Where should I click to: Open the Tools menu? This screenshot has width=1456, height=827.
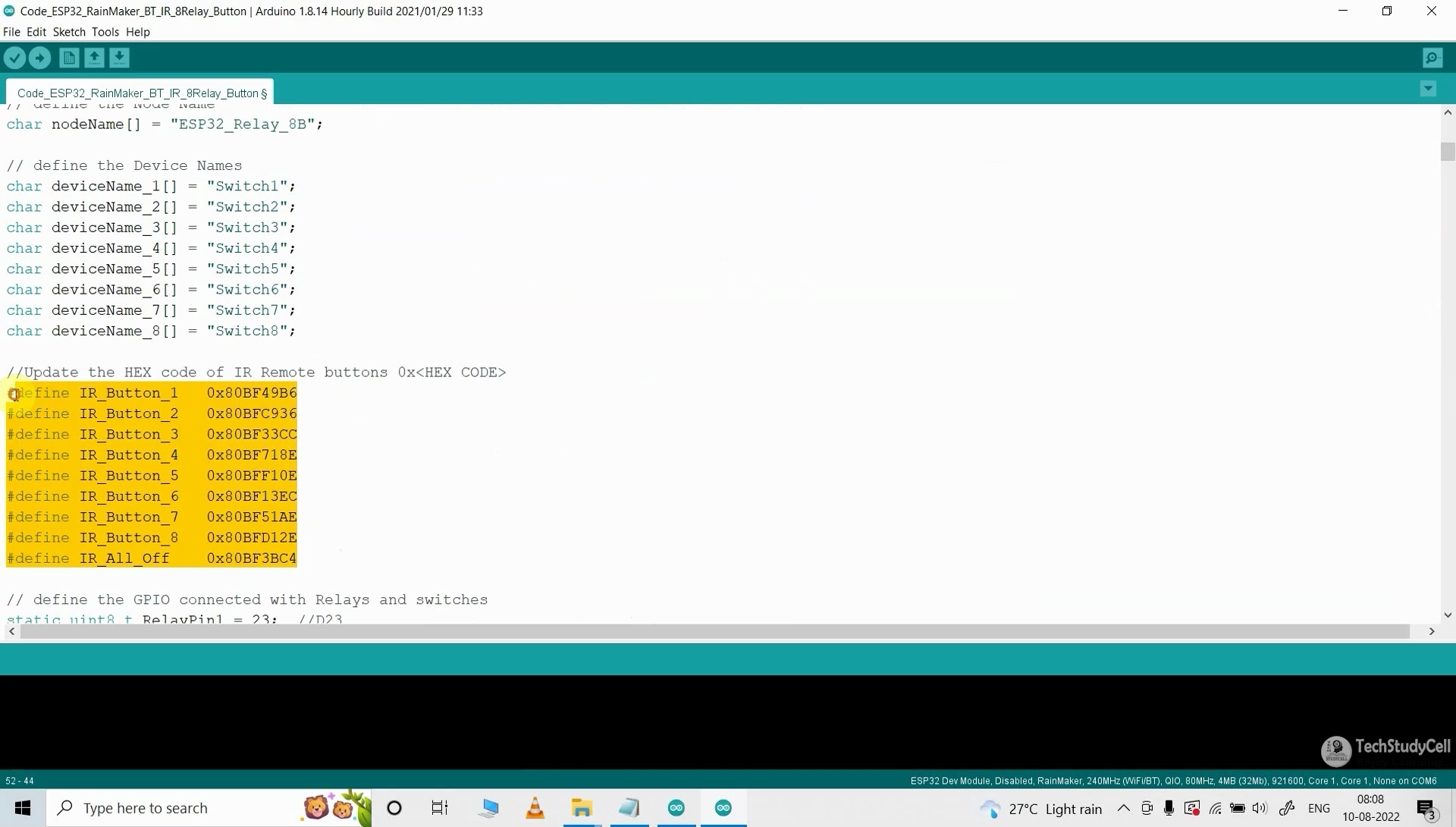104,31
